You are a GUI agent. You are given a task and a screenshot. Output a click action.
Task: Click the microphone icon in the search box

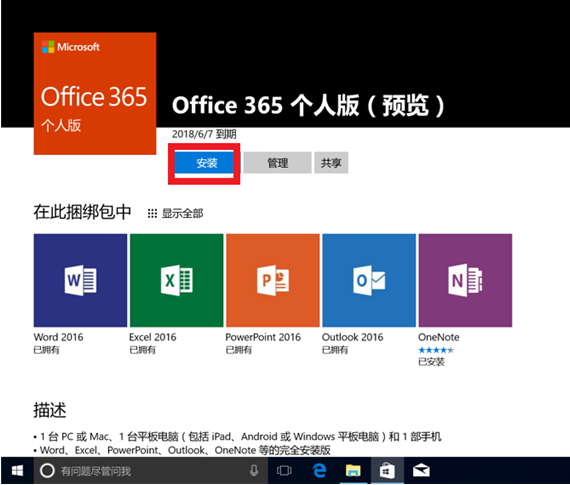pyautogui.click(x=254, y=470)
